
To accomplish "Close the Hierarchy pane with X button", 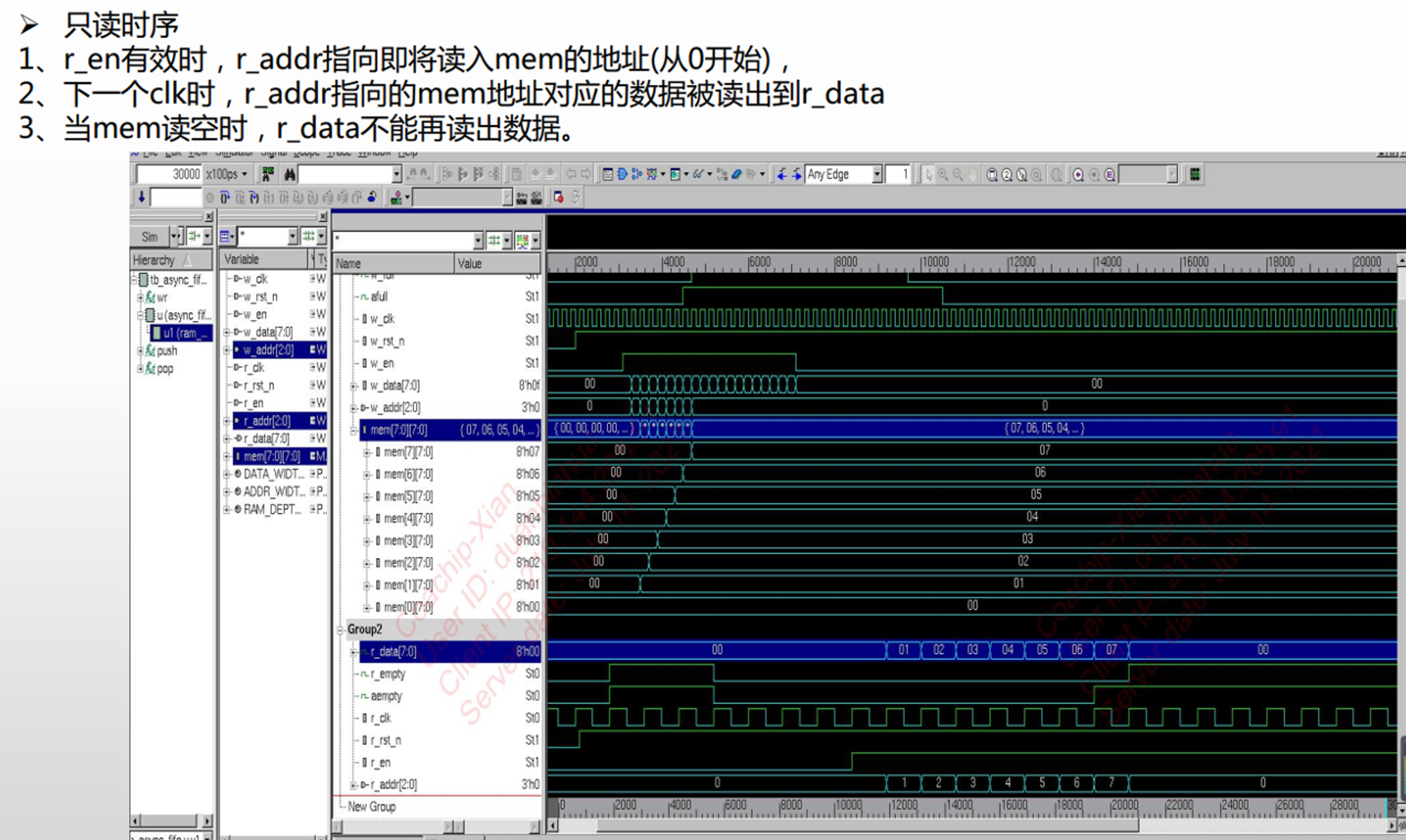I will tap(208, 216).
